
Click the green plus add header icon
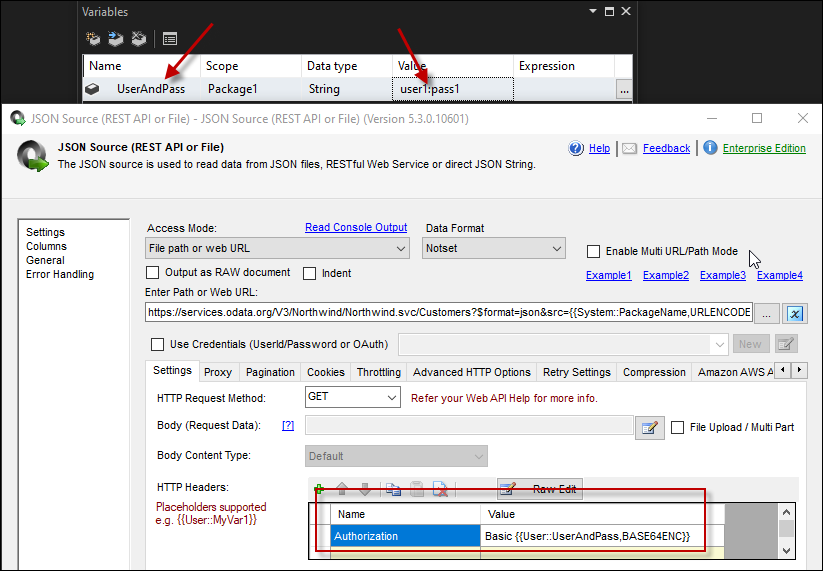(x=319, y=489)
